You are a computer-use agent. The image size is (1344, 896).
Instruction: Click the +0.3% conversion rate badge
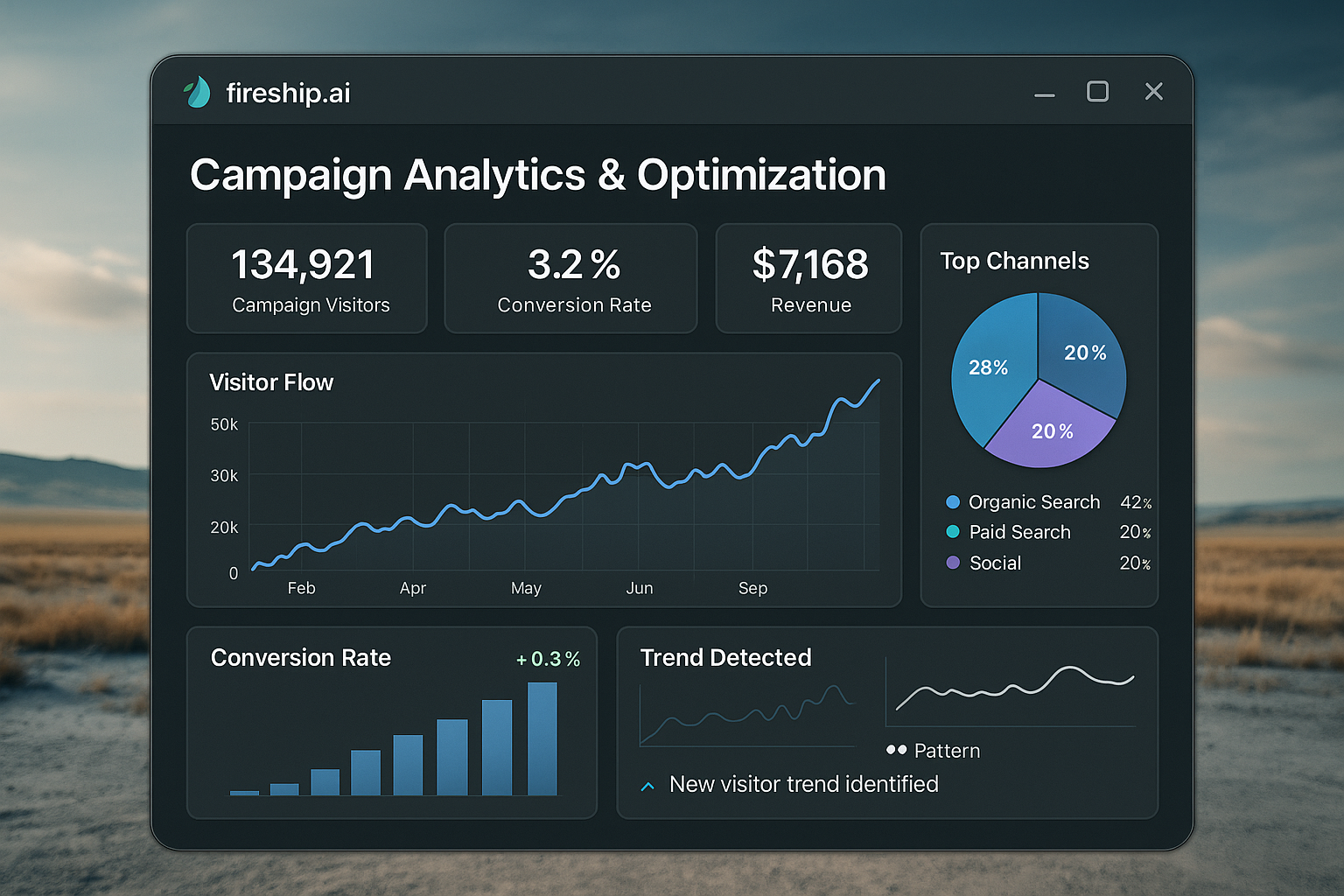coord(549,659)
